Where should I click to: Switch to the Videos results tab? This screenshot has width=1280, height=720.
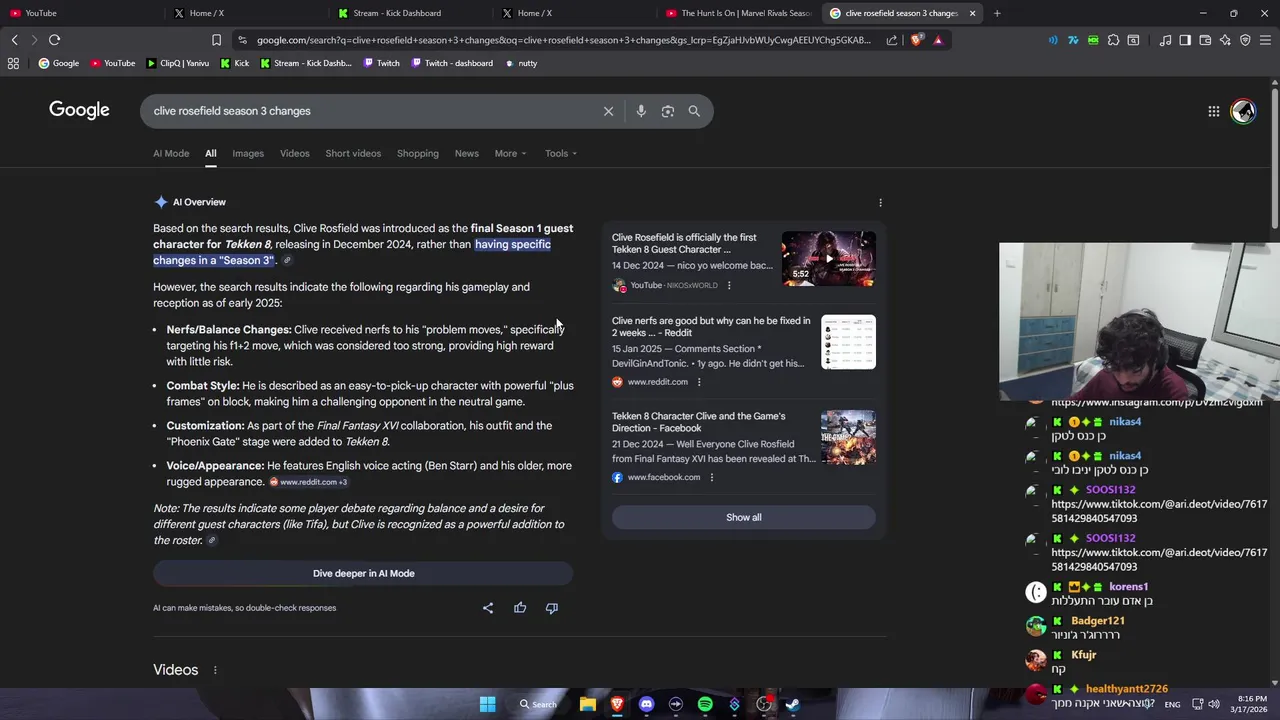pos(294,153)
